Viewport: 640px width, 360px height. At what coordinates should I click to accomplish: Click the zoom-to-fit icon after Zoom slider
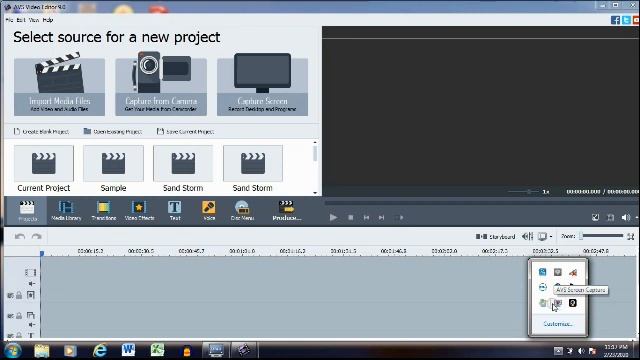[631, 236]
